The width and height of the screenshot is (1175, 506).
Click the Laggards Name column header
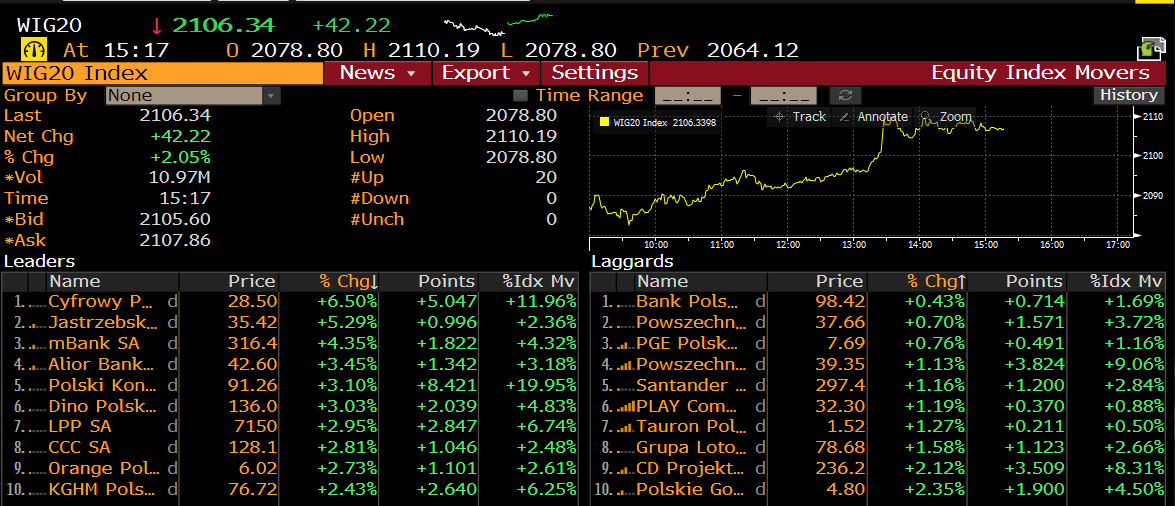701,281
